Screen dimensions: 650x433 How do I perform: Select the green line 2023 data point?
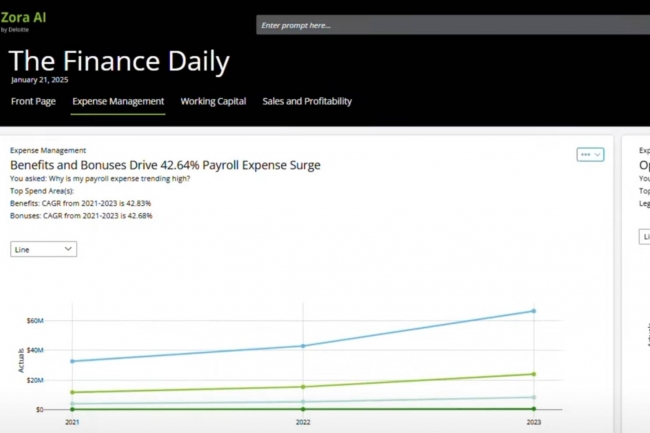(534, 374)
